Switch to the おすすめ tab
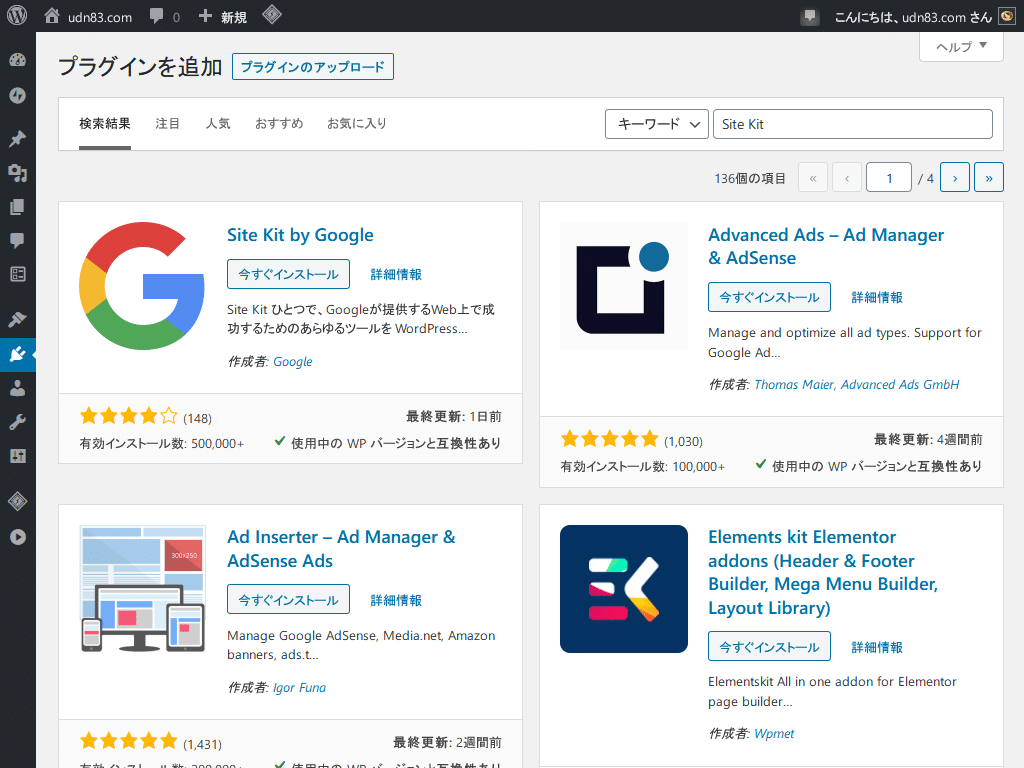The width and height of the screenshot is (1024, 768). coord(279,123)
